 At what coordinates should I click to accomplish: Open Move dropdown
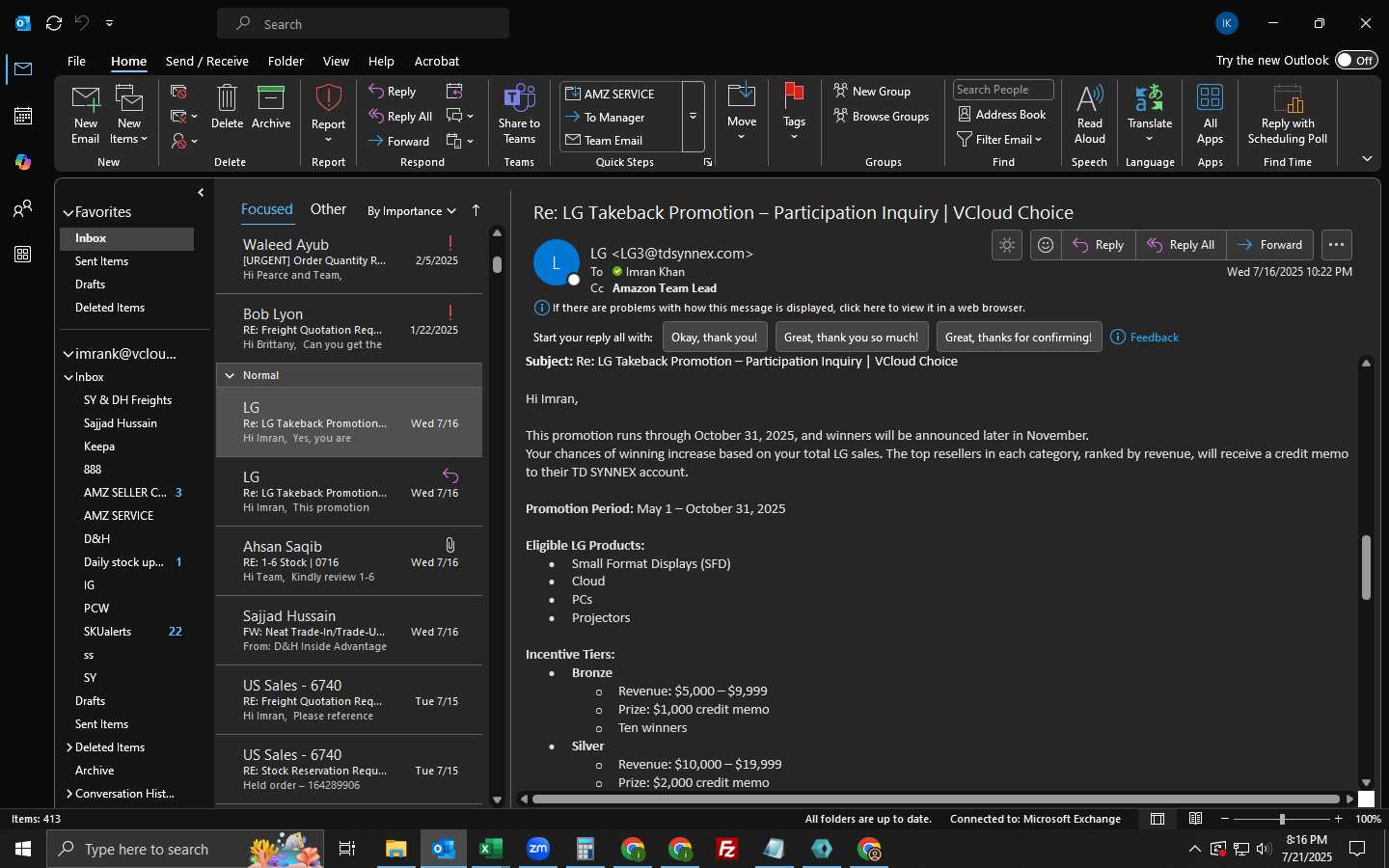click(x=742, y=114)
